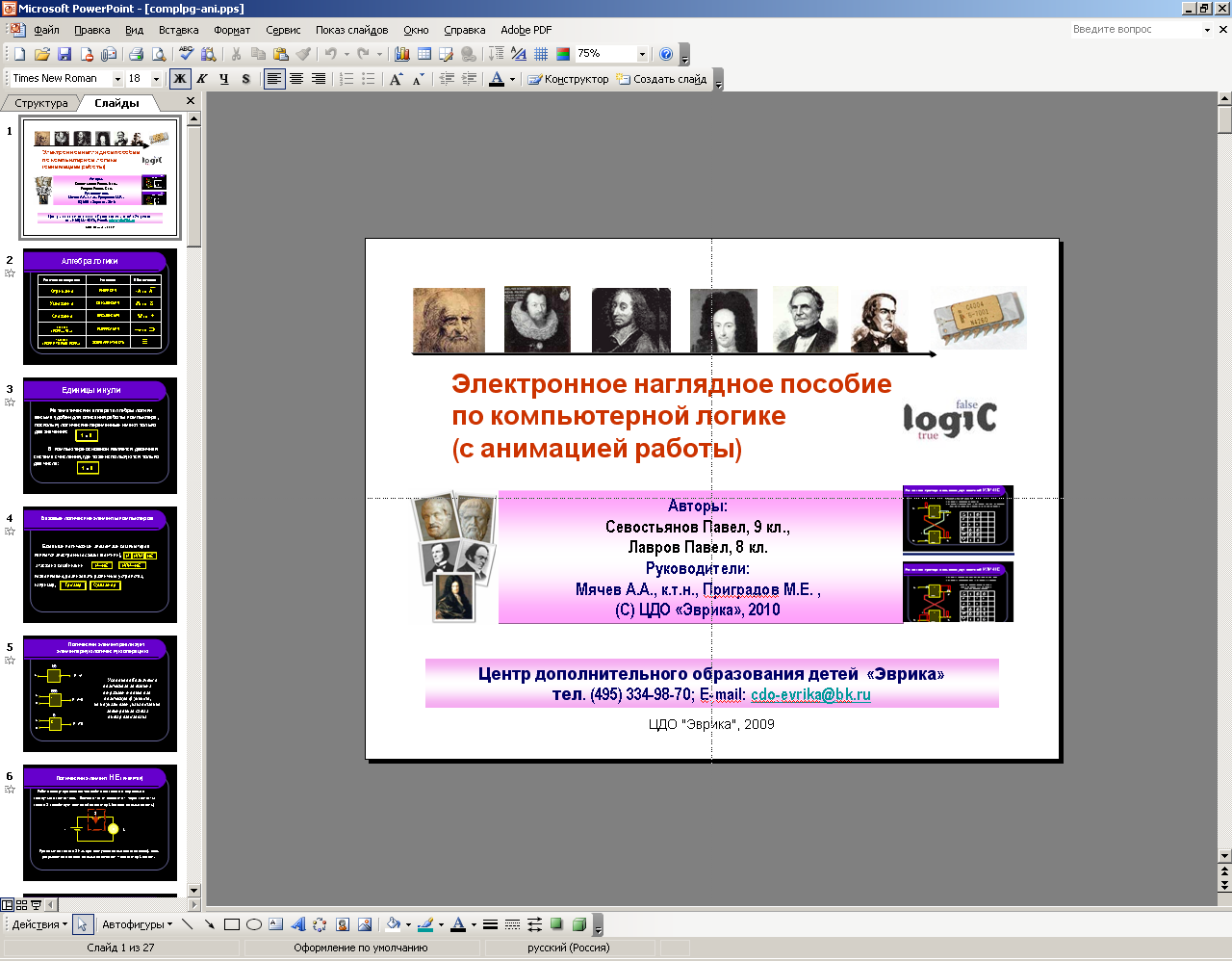Expand line color dropdown arrow
This screenshot has width=1232, height=961.
441,924
